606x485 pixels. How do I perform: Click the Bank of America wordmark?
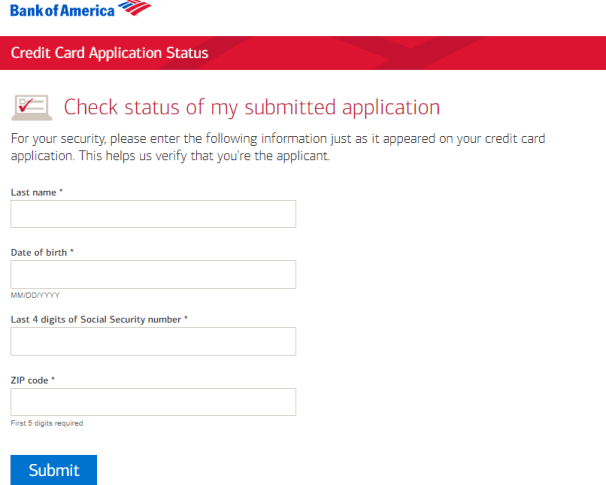click(x=62, y=10)
